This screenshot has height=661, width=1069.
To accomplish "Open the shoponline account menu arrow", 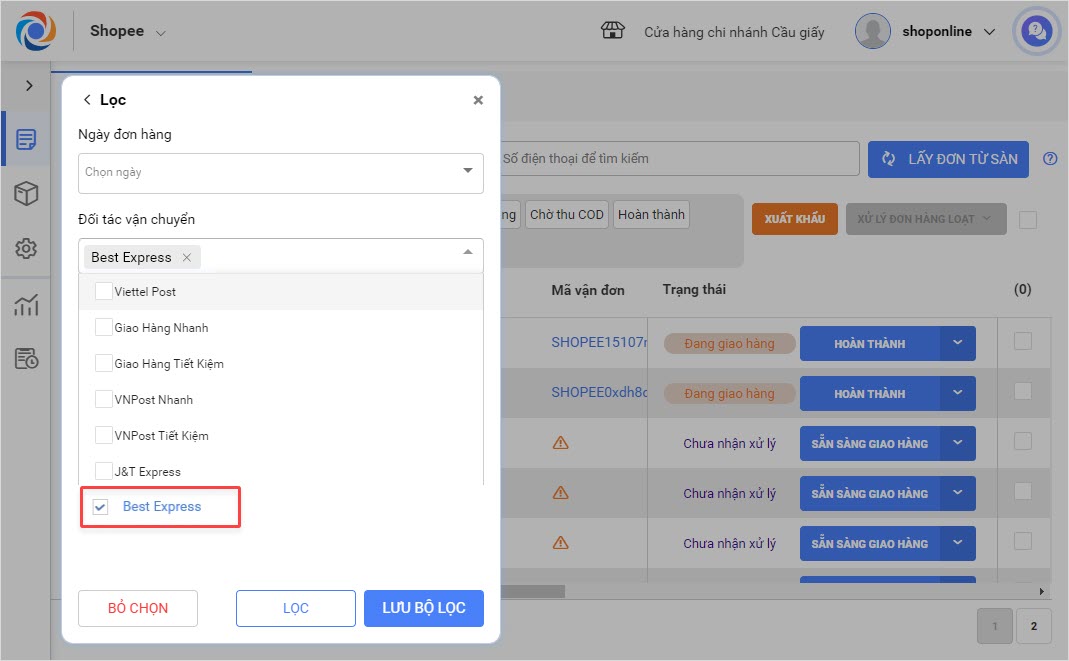I will click(989, 32).
